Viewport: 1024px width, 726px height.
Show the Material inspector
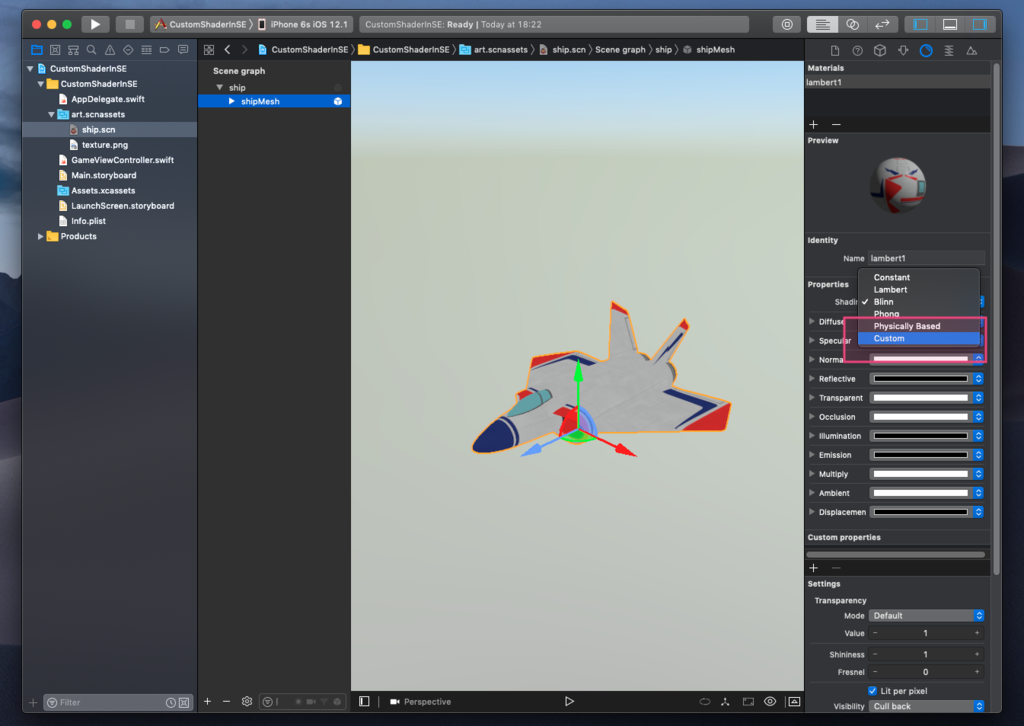[x=926, y=50]
